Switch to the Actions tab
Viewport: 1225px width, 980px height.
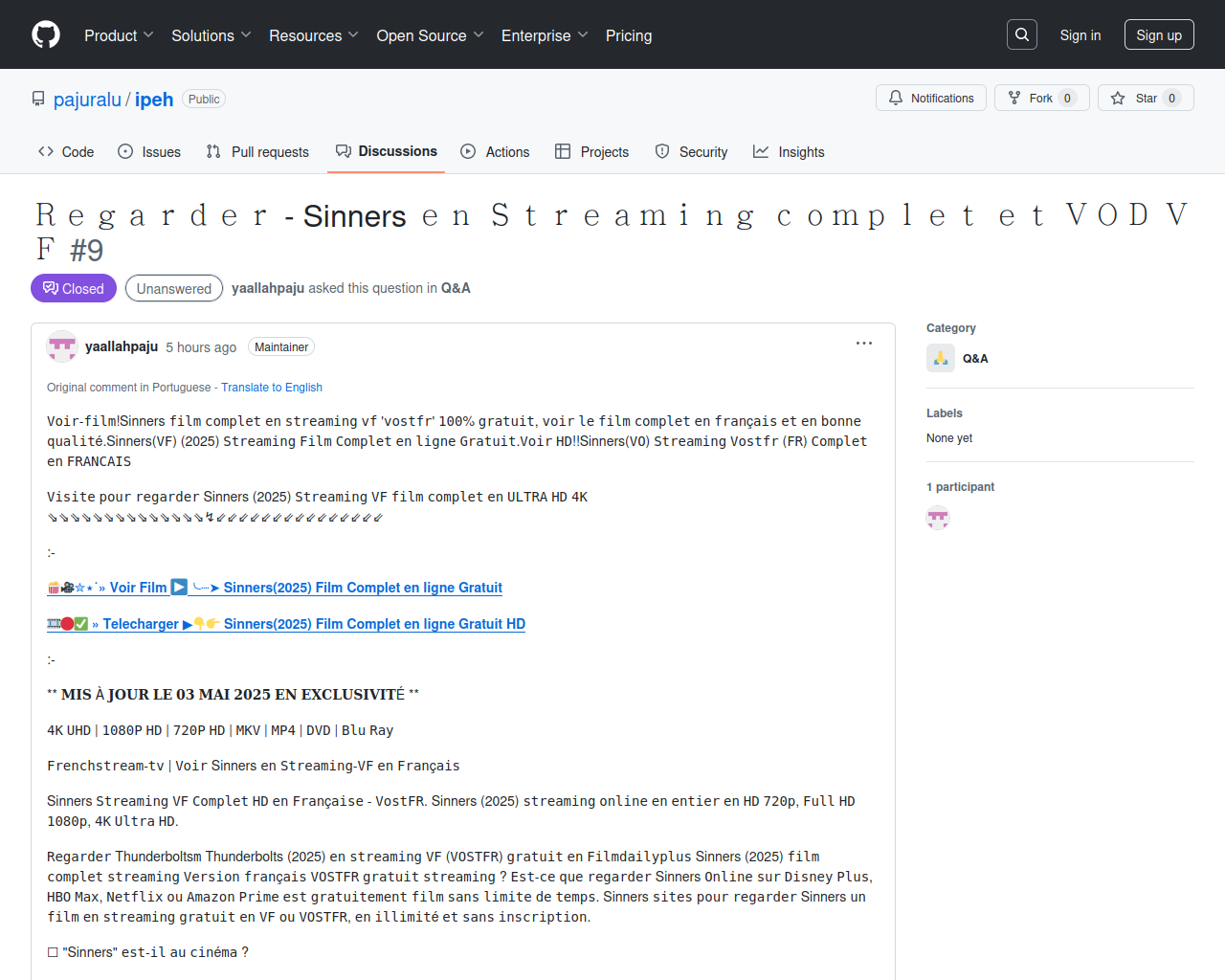click(x=495, y=151)
